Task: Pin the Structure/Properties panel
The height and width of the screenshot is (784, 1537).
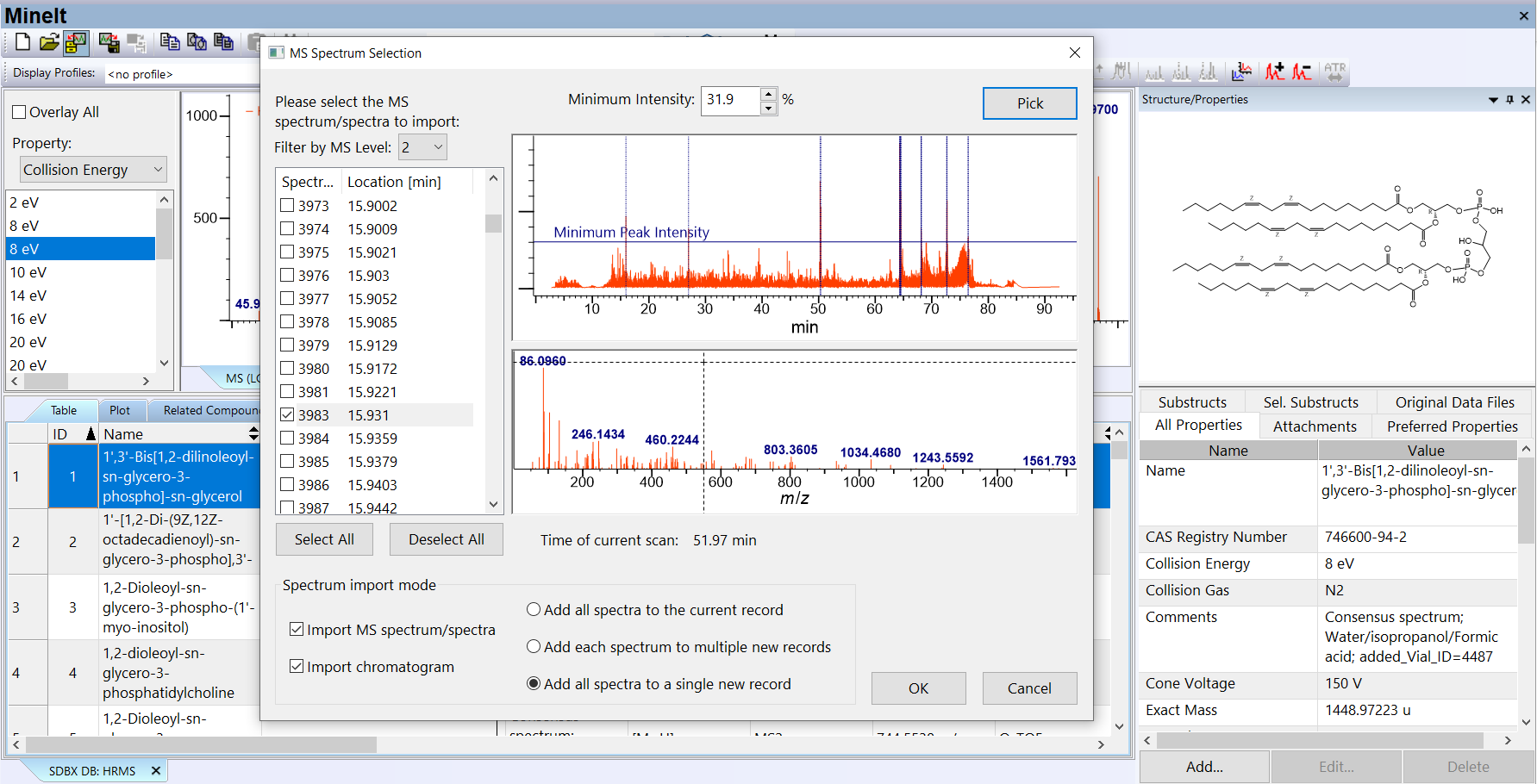Action: coord(1509,100)
